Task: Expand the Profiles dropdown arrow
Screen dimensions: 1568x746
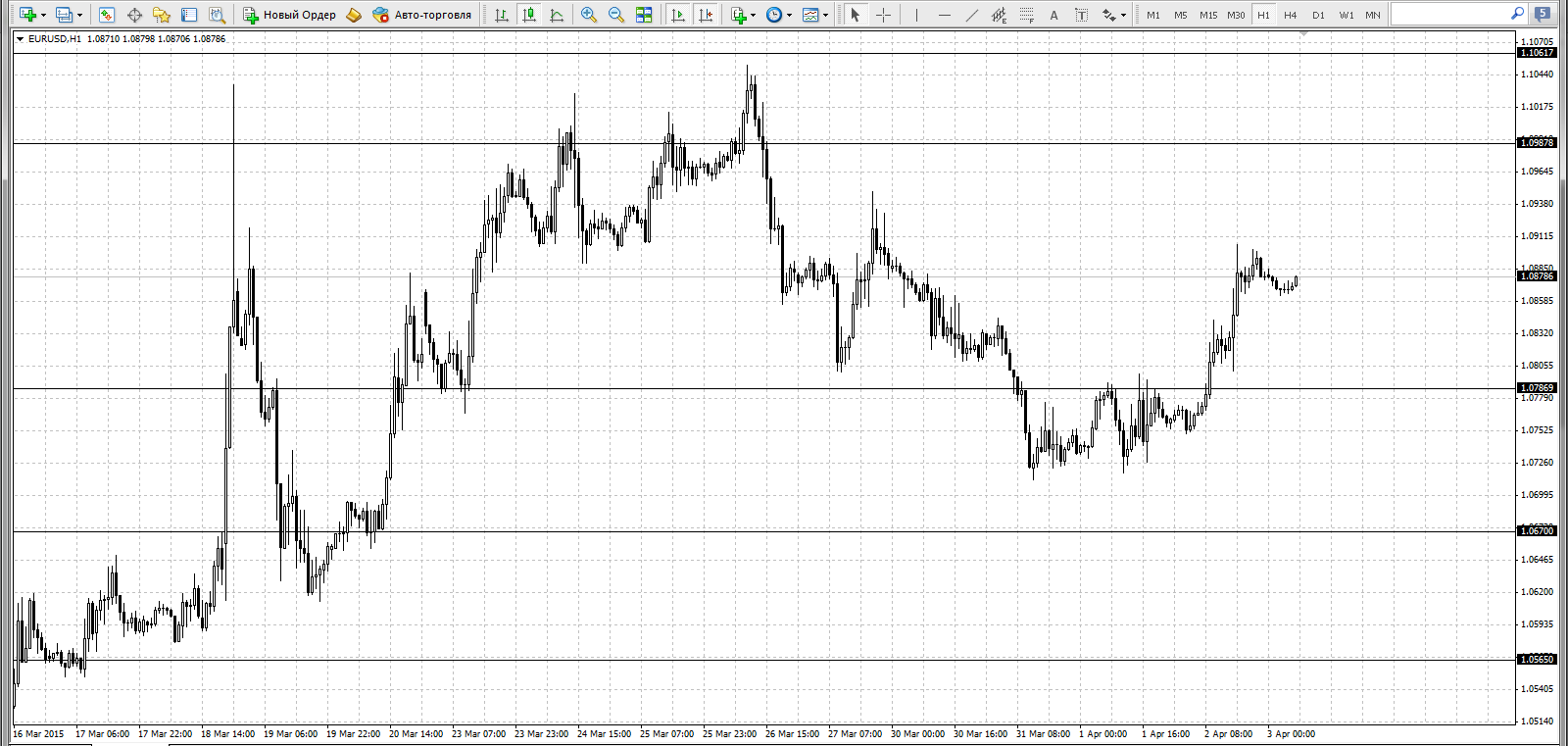Action: pyautogui.click(x=79, y=15)
